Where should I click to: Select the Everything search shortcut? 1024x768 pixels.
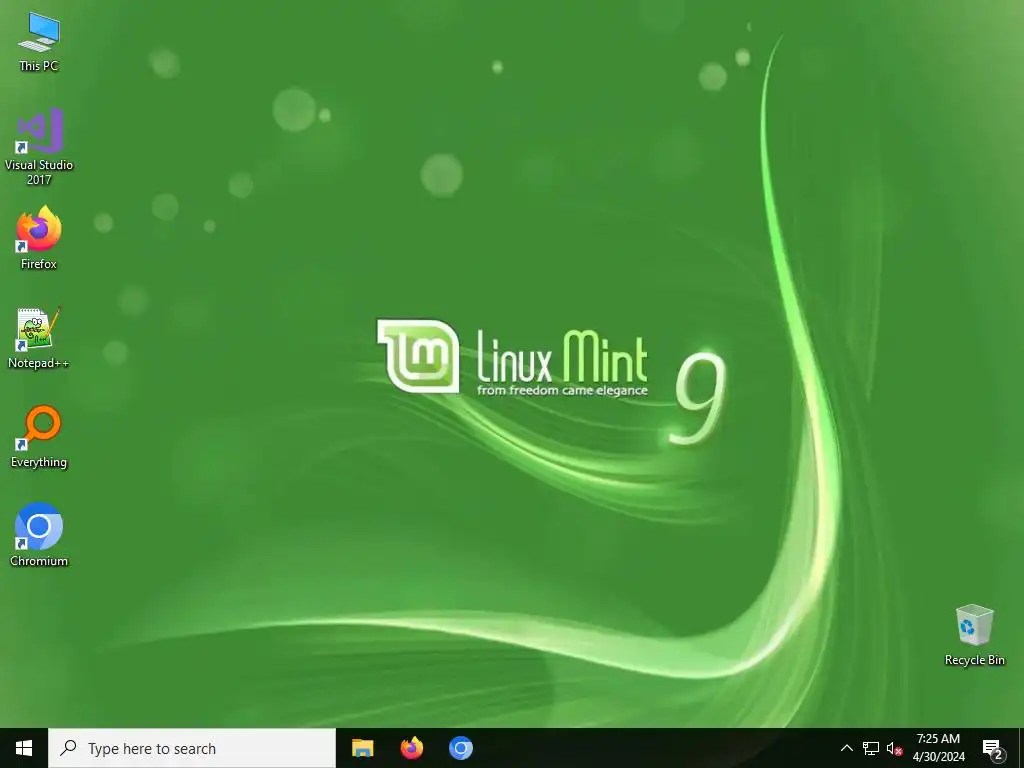point(39,436)
